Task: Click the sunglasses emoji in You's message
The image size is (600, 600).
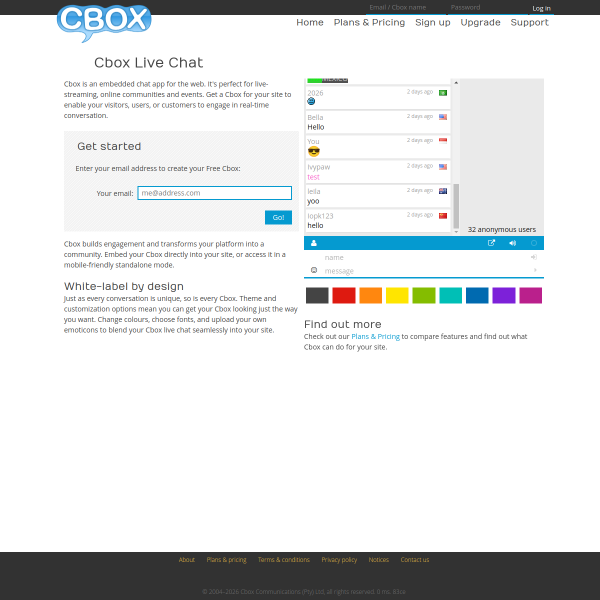Action: click(313, 152)
